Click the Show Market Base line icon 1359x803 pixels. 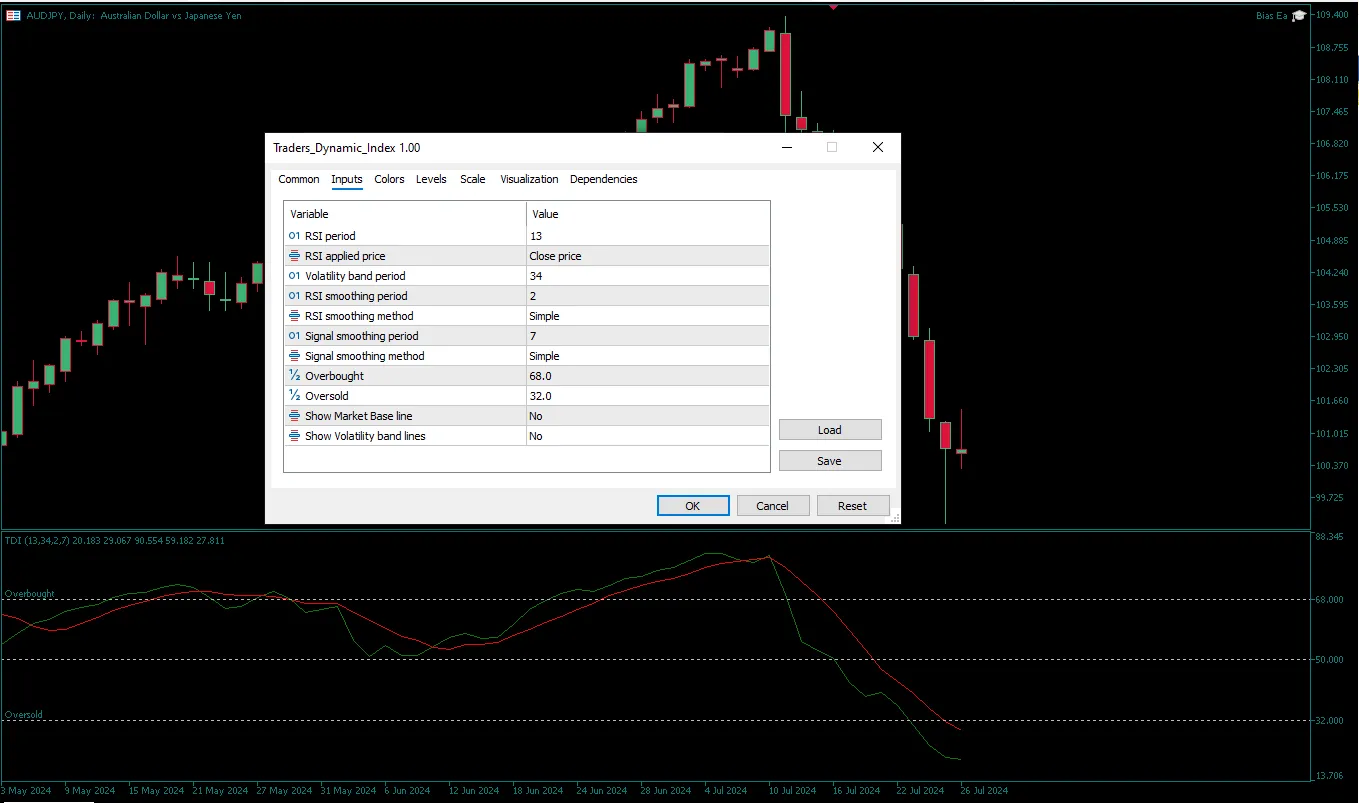[x=294, y=416]
